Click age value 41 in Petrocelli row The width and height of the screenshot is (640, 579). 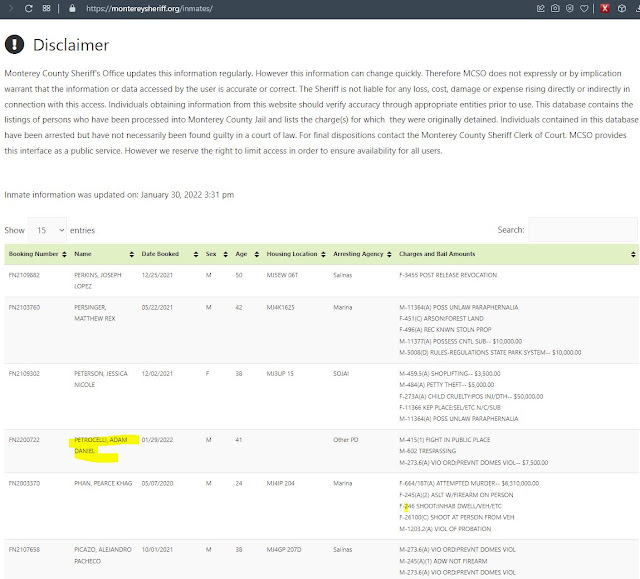[x=239, y=439]
